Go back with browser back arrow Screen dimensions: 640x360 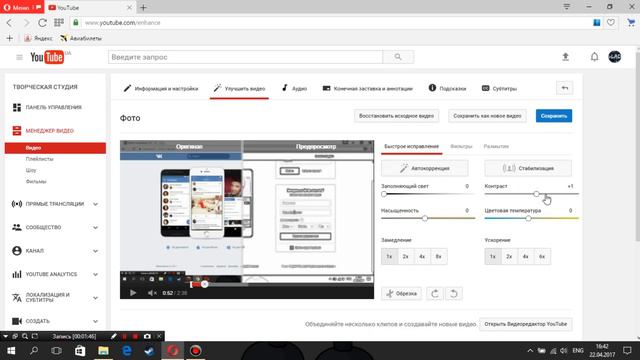tap(9, 23)
